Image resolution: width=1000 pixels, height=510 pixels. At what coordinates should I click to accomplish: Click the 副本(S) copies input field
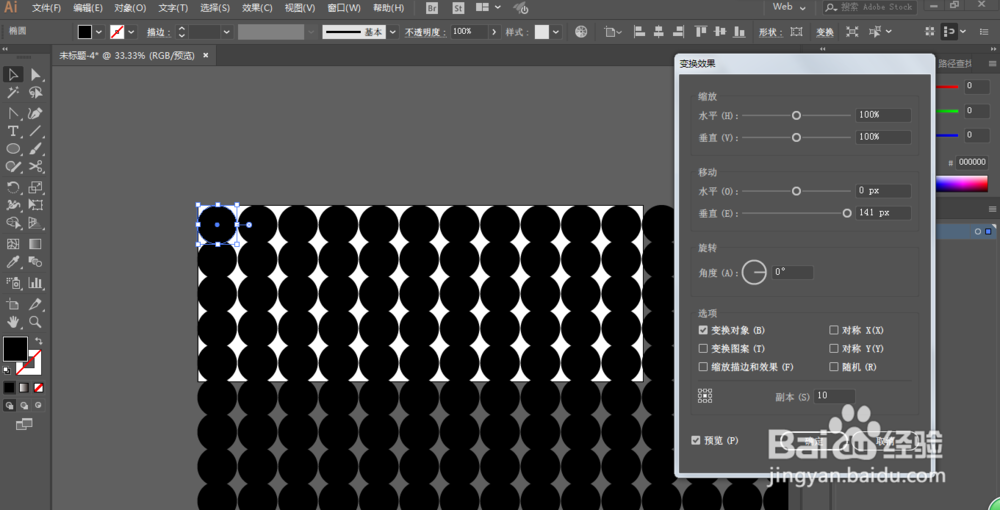[x=835, y=396]
